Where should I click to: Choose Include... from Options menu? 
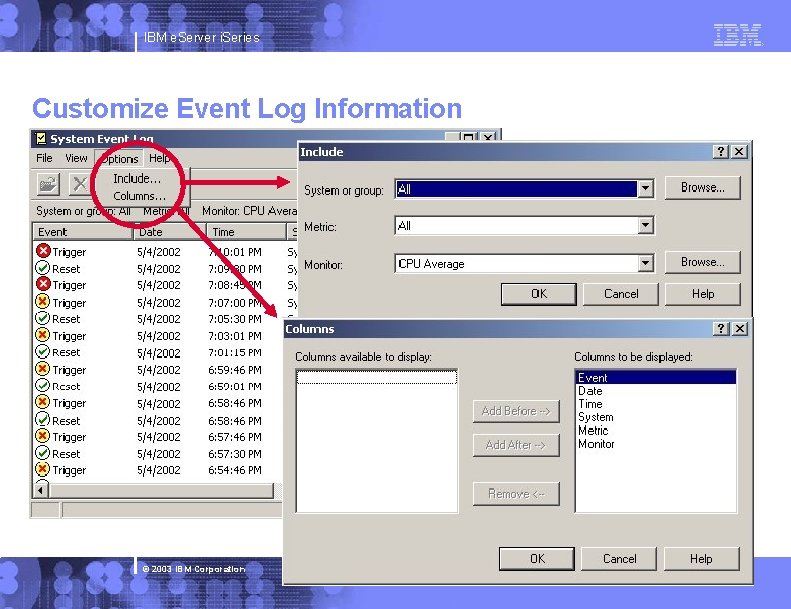(137, 179)
